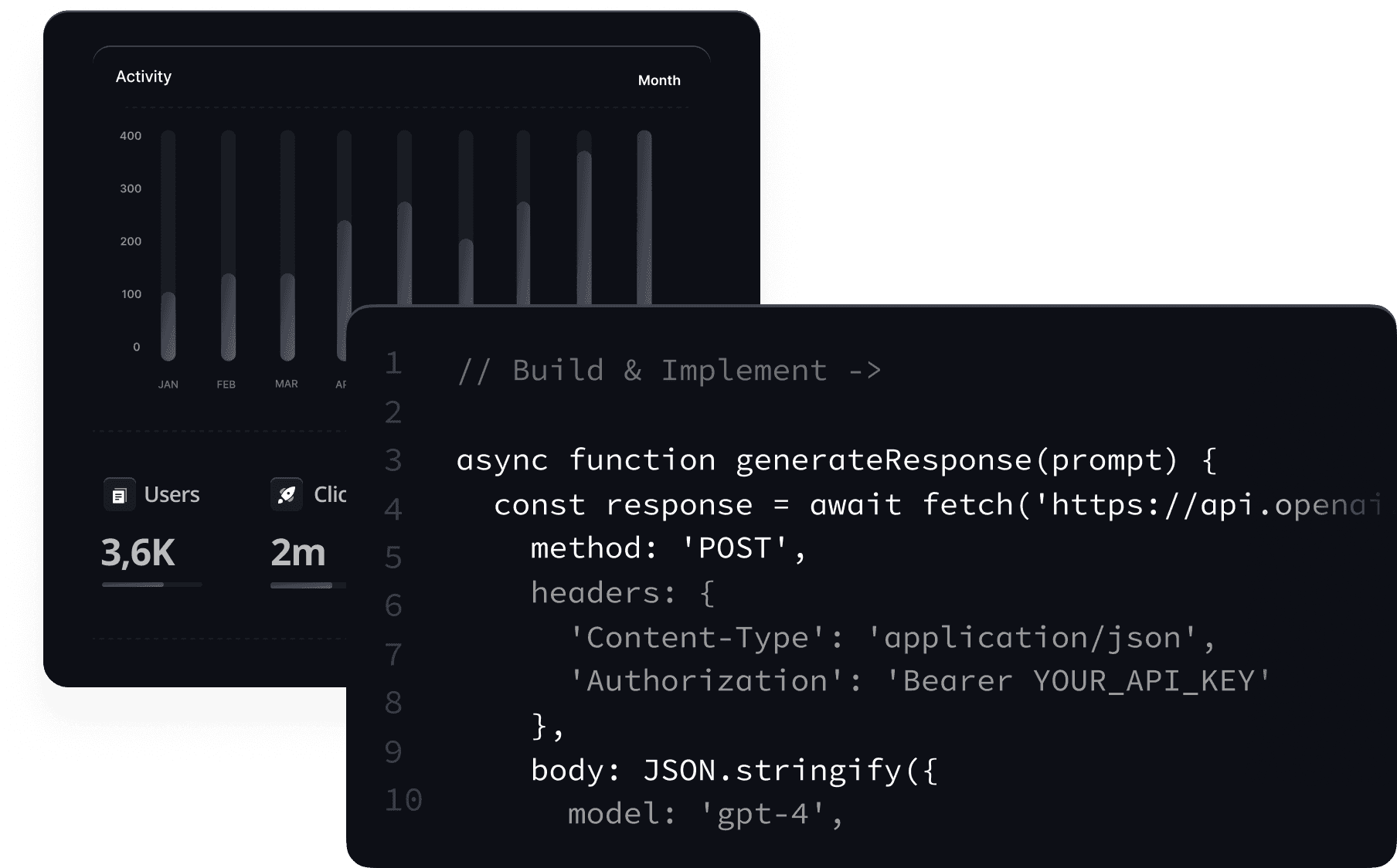Click the Activity chart heading
1397x868 pixels.
144,76
